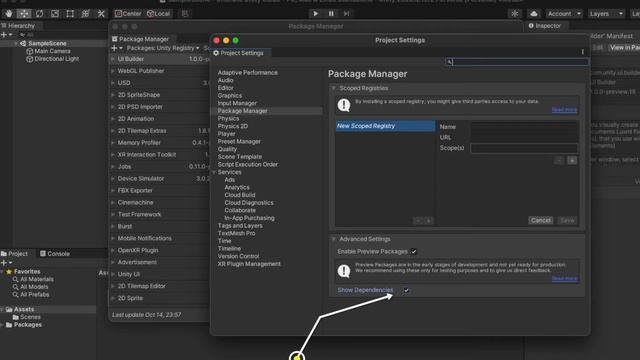The height and width of the screenshot is (360, 640).
Task: Select Player settings category
Action: coord(227,134)
